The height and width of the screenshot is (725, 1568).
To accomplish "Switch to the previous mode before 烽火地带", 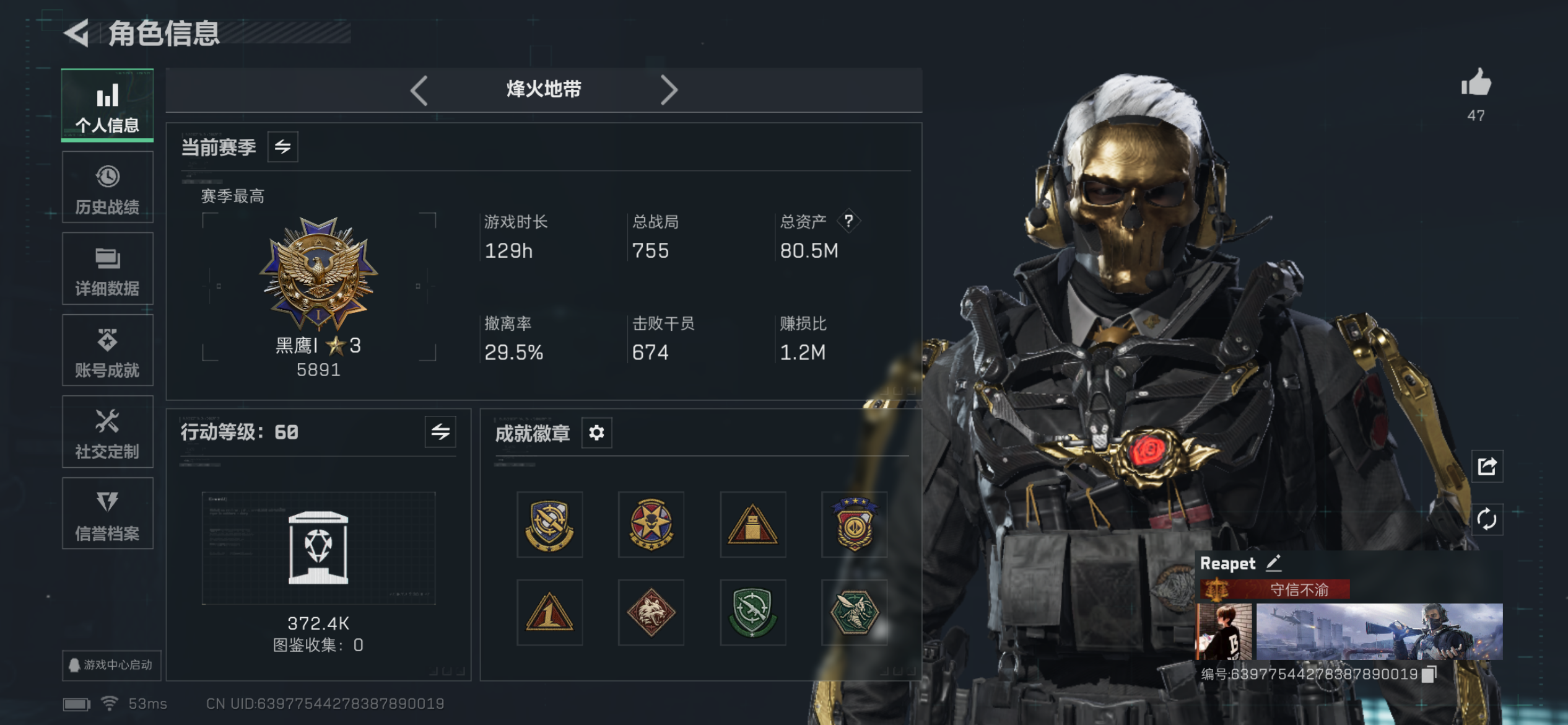I will click(x=419, y=90).
